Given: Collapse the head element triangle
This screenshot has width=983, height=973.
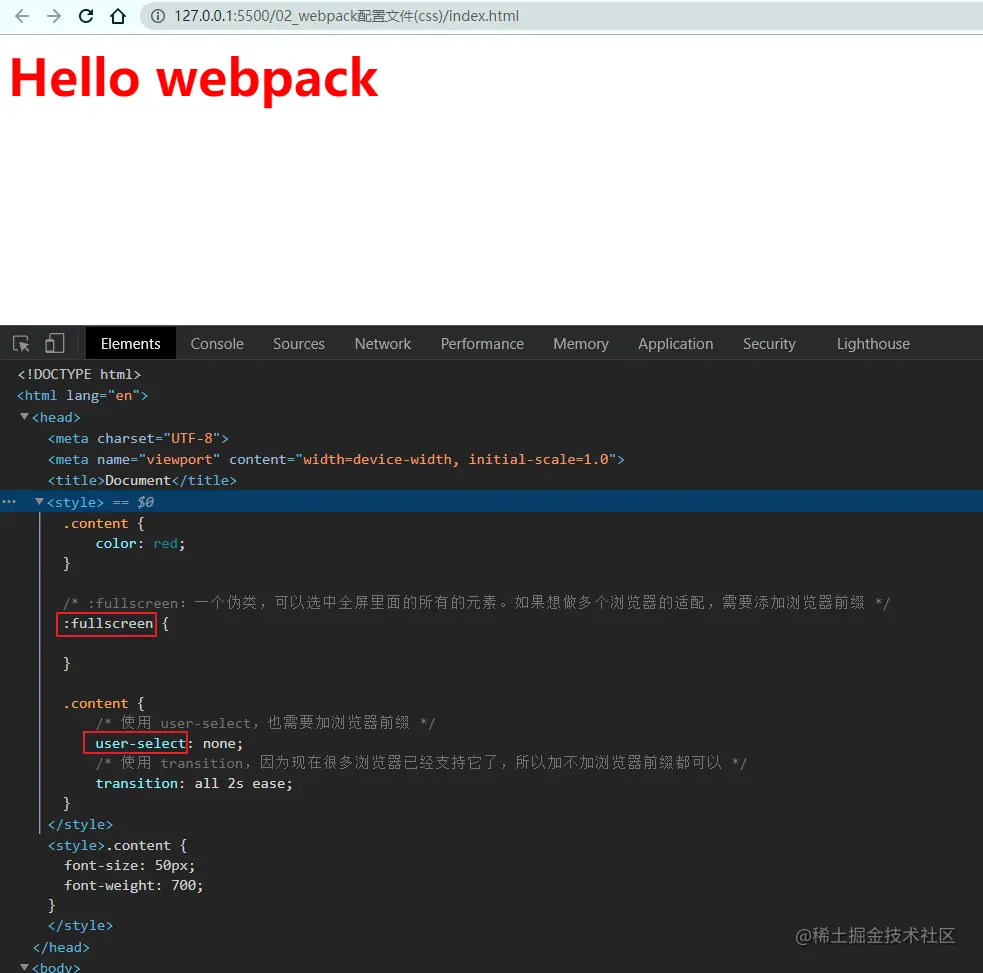Looking at the screenshot, I should [x=24, y=416].
